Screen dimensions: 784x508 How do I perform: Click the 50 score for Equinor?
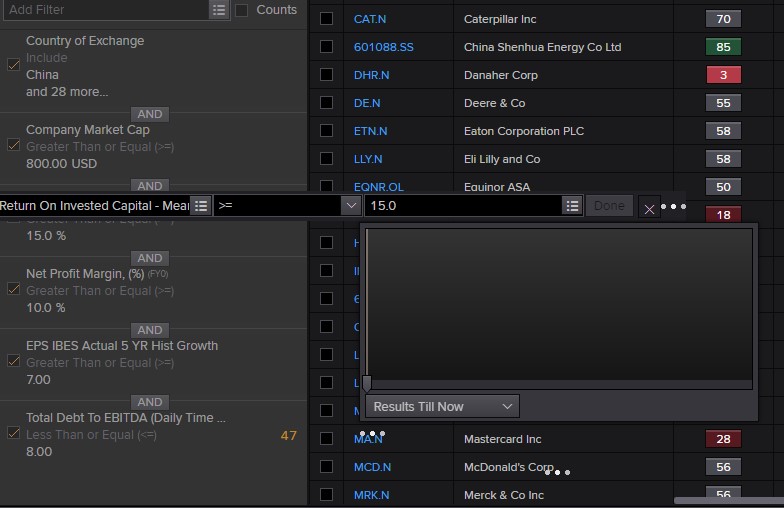click(x=723, y=187)
